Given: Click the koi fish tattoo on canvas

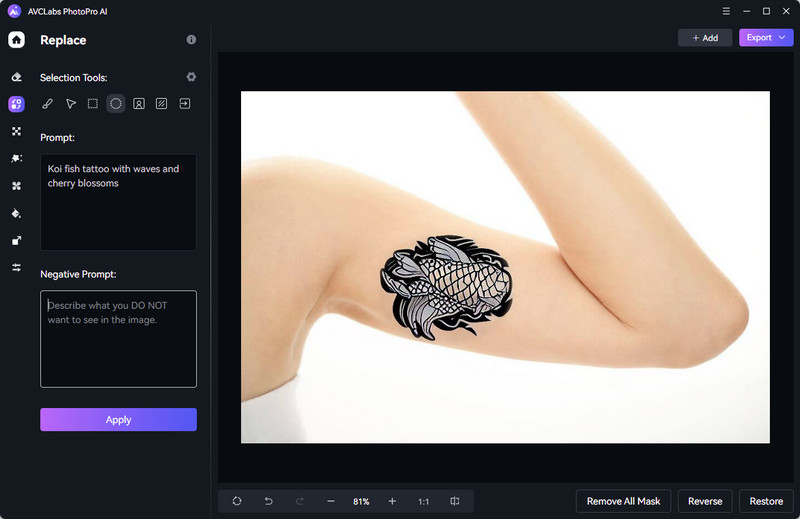Looking at the screenshot, I should (x=446, y=287).
